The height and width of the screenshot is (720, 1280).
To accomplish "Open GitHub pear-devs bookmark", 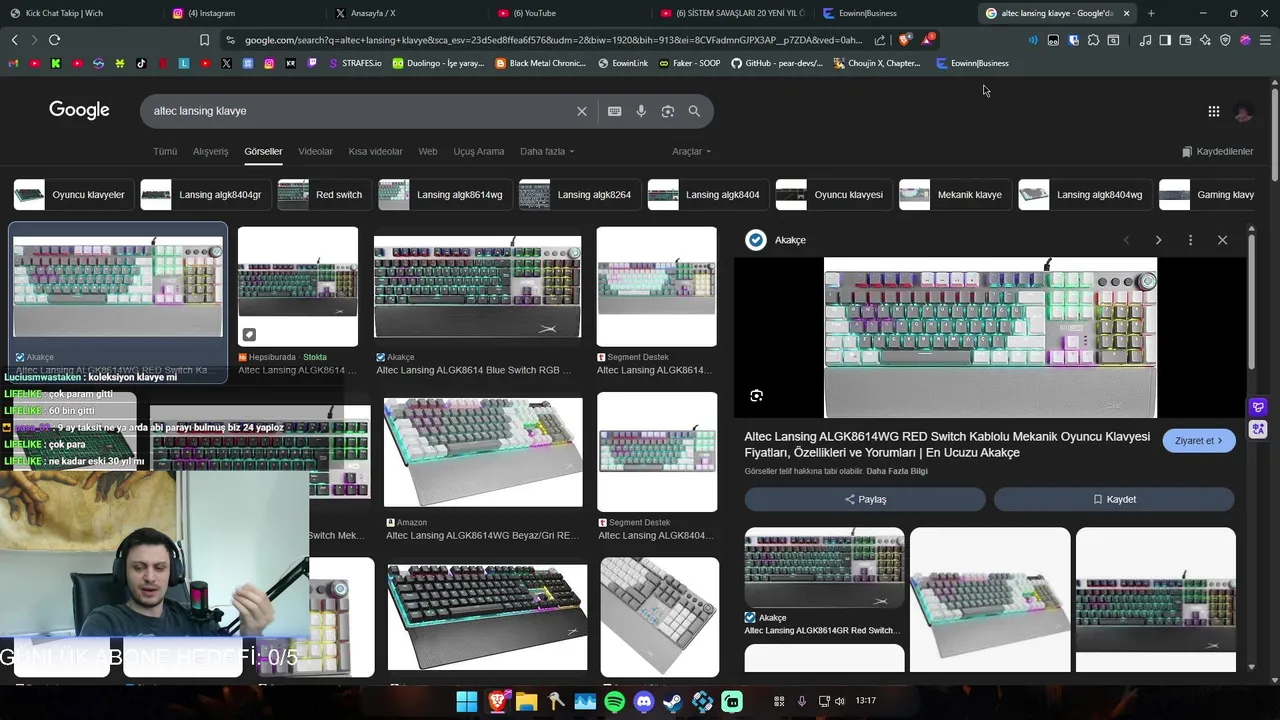I will click(x=777, y=63).
